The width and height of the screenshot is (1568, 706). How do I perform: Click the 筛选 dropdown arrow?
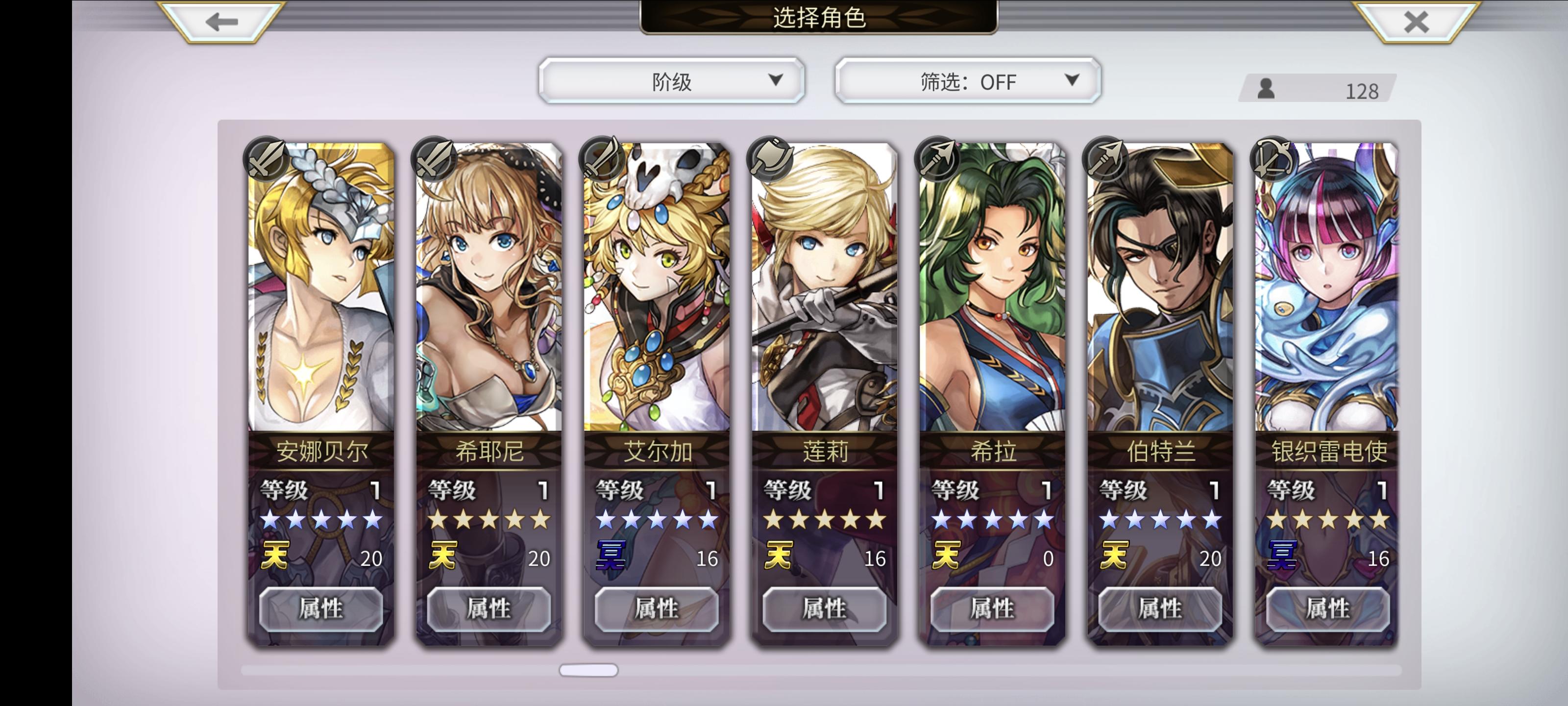point(1072,80)
